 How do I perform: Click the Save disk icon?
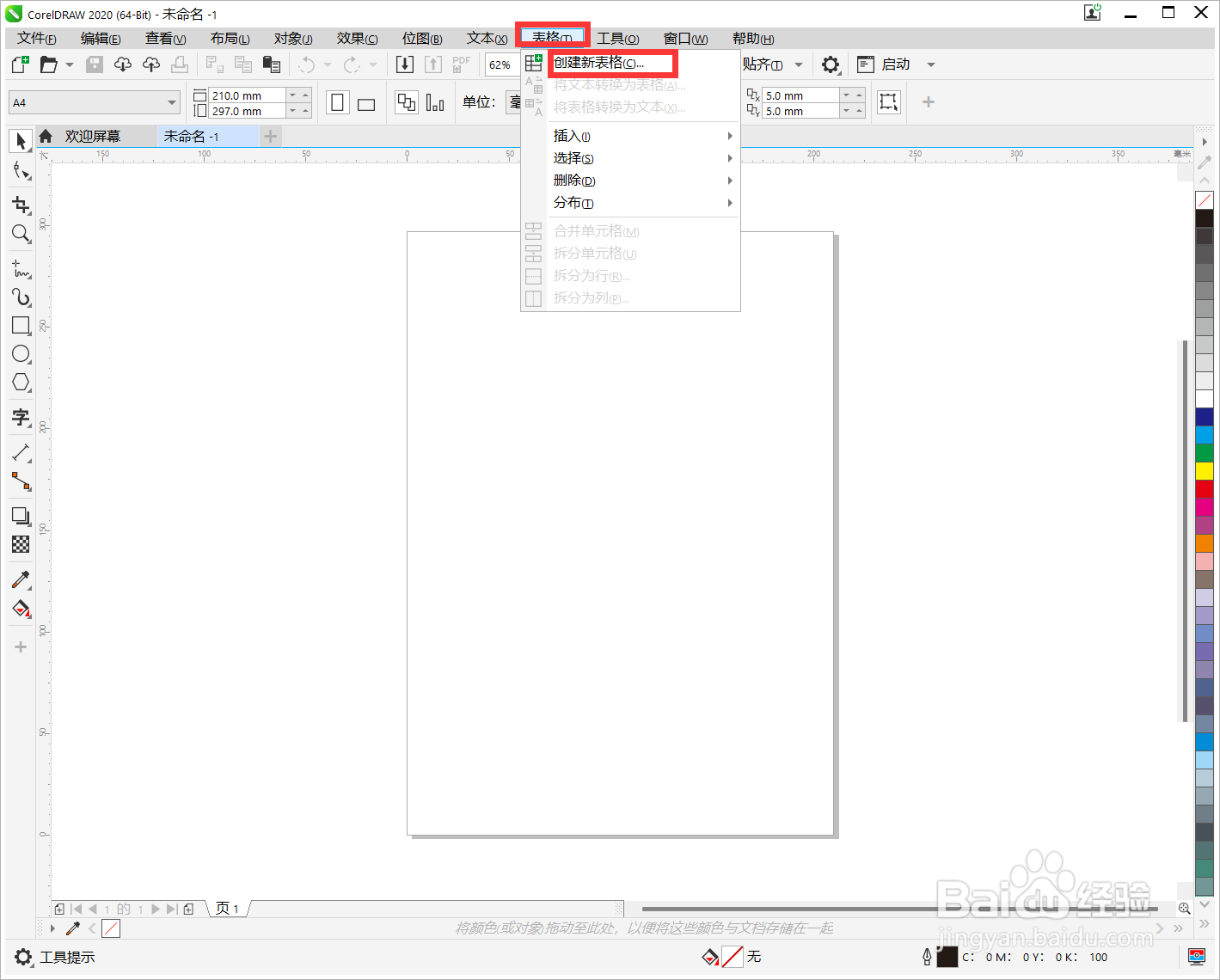[x=95, y=64]
